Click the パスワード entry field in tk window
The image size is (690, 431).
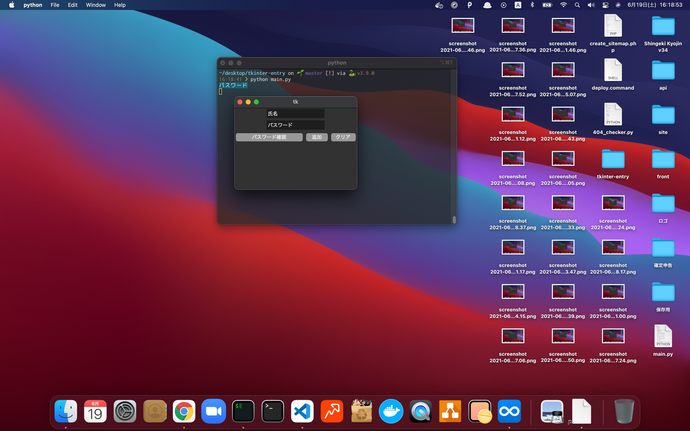(x=295, y=125)
